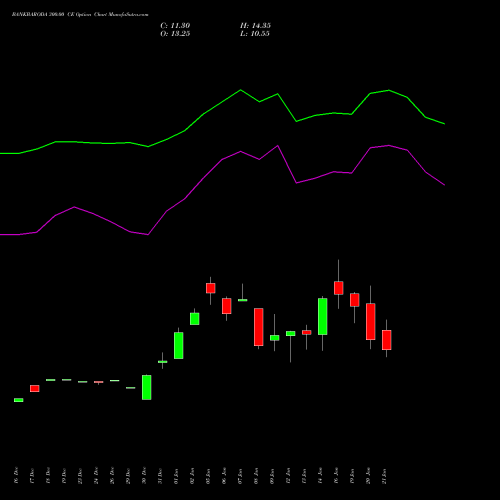The height and width of the screenshot is (500, 500).
Task: Select the 08 Jan date label
Action: pyautogui.click(x=256, y=476)
